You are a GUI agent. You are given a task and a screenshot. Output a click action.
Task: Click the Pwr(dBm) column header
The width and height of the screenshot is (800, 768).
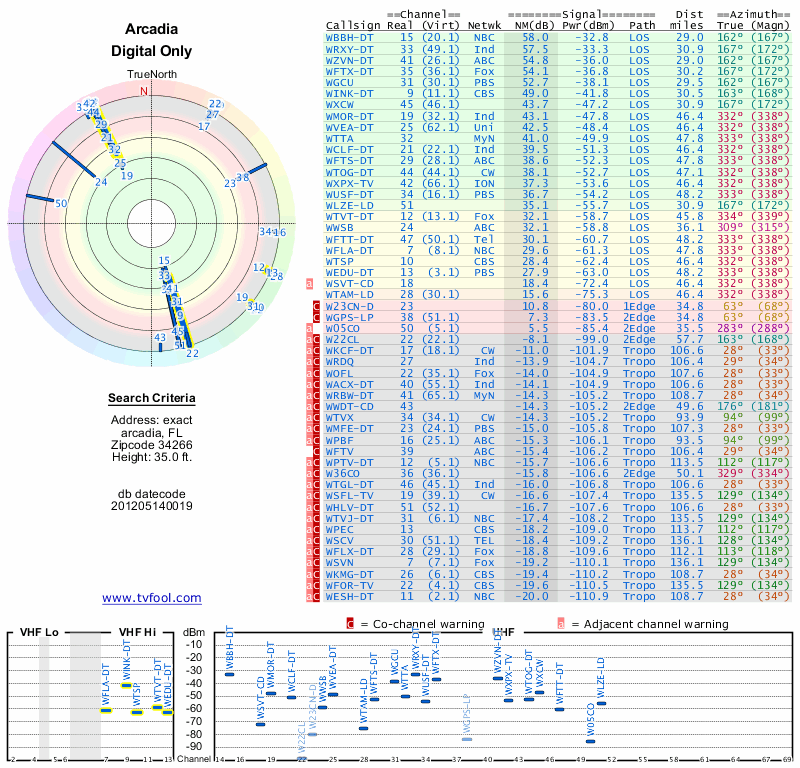[x=588, y=26]
